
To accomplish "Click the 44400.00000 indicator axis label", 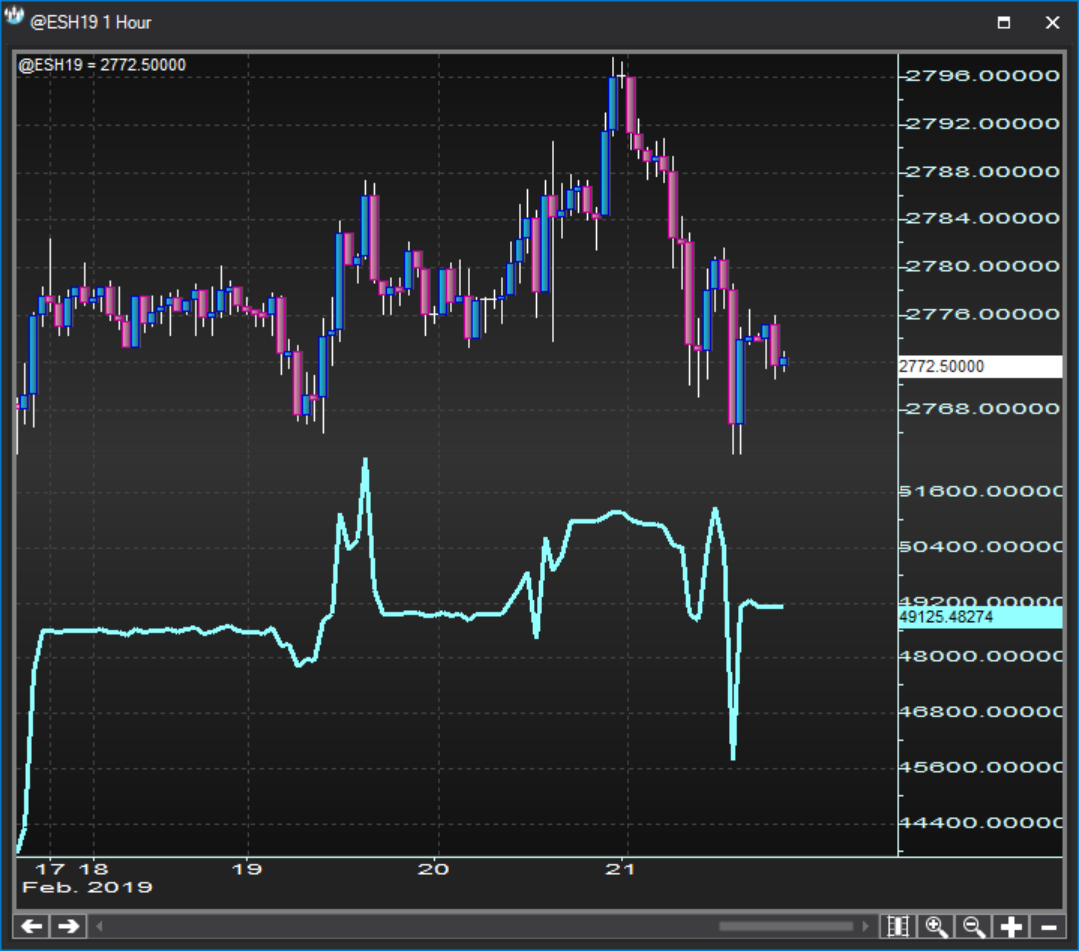I will [x=981, y=822].
